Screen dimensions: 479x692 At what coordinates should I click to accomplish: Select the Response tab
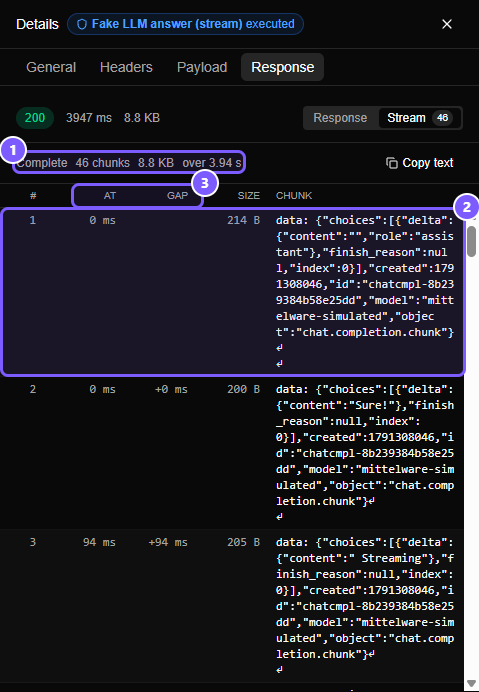pyautogui.click(x=283, y=67)
